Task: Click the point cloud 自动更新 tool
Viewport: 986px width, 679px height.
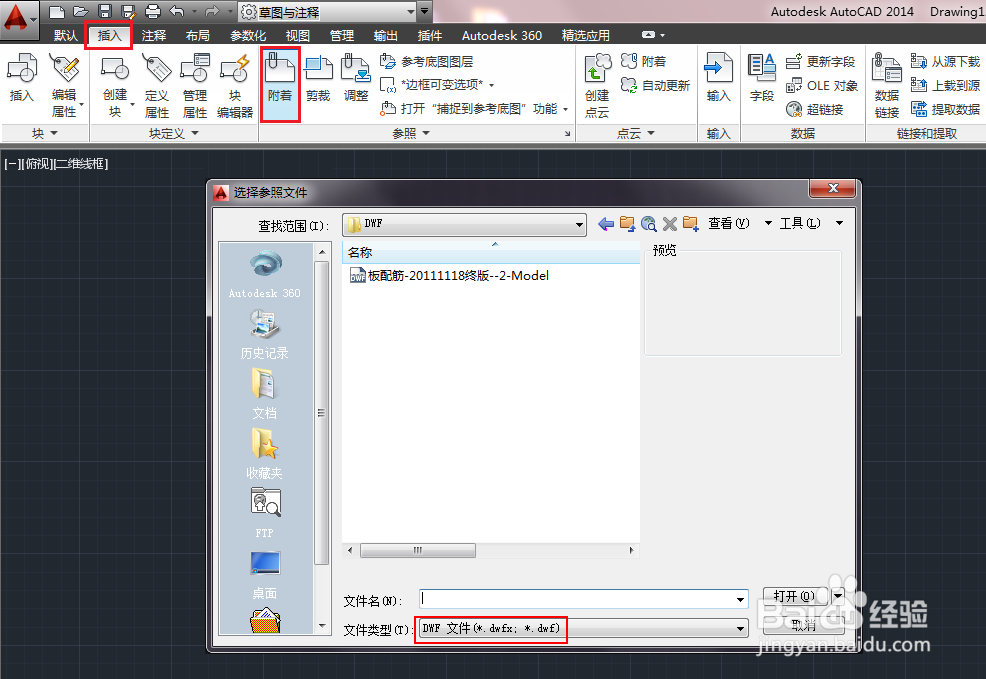Action: point(655,85)
